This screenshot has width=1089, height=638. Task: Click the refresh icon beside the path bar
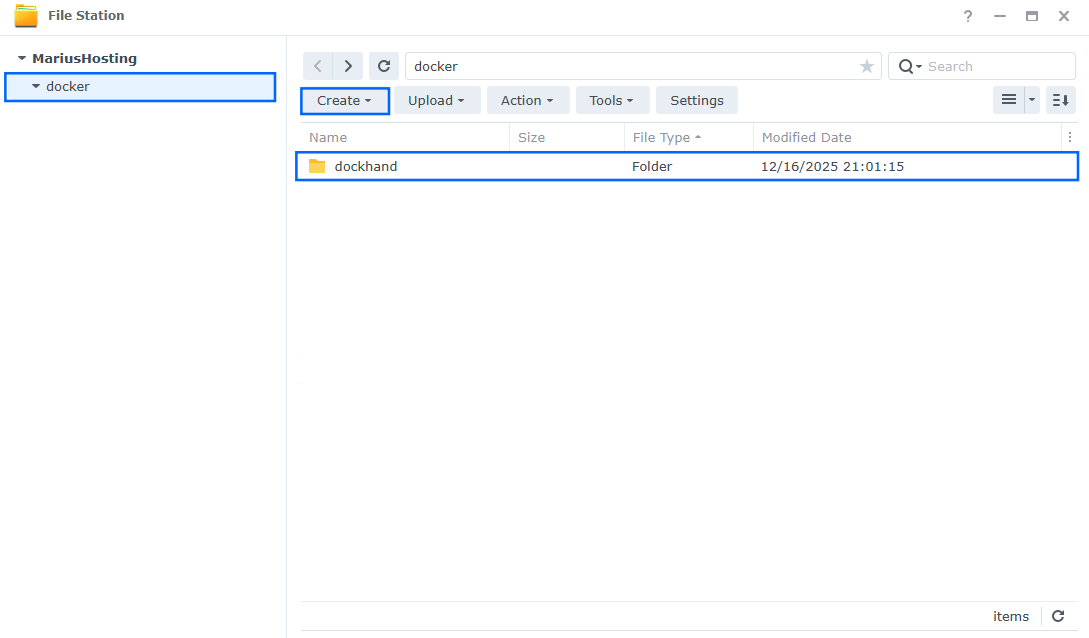point(384,65)
